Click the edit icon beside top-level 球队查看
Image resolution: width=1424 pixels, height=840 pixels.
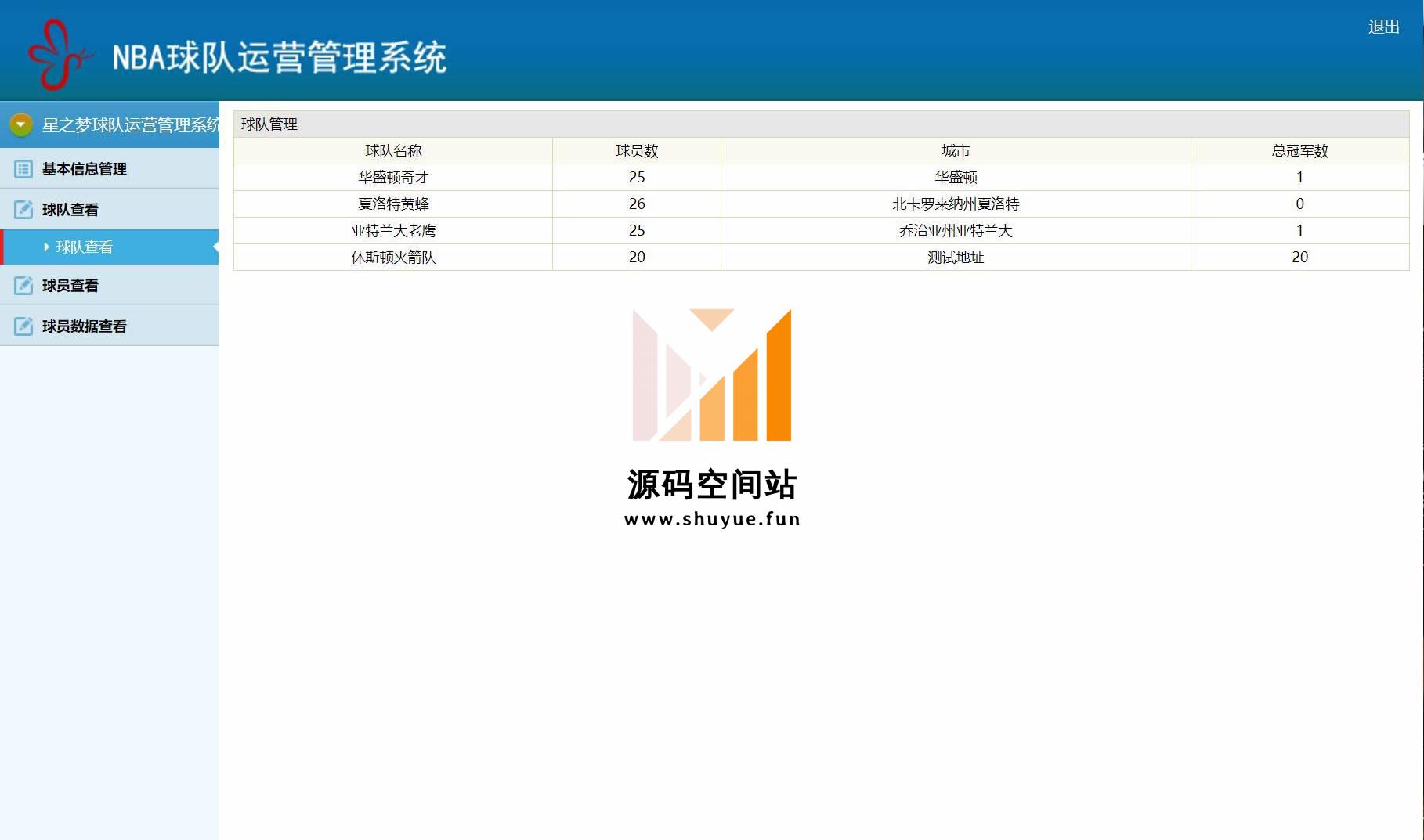23,210
